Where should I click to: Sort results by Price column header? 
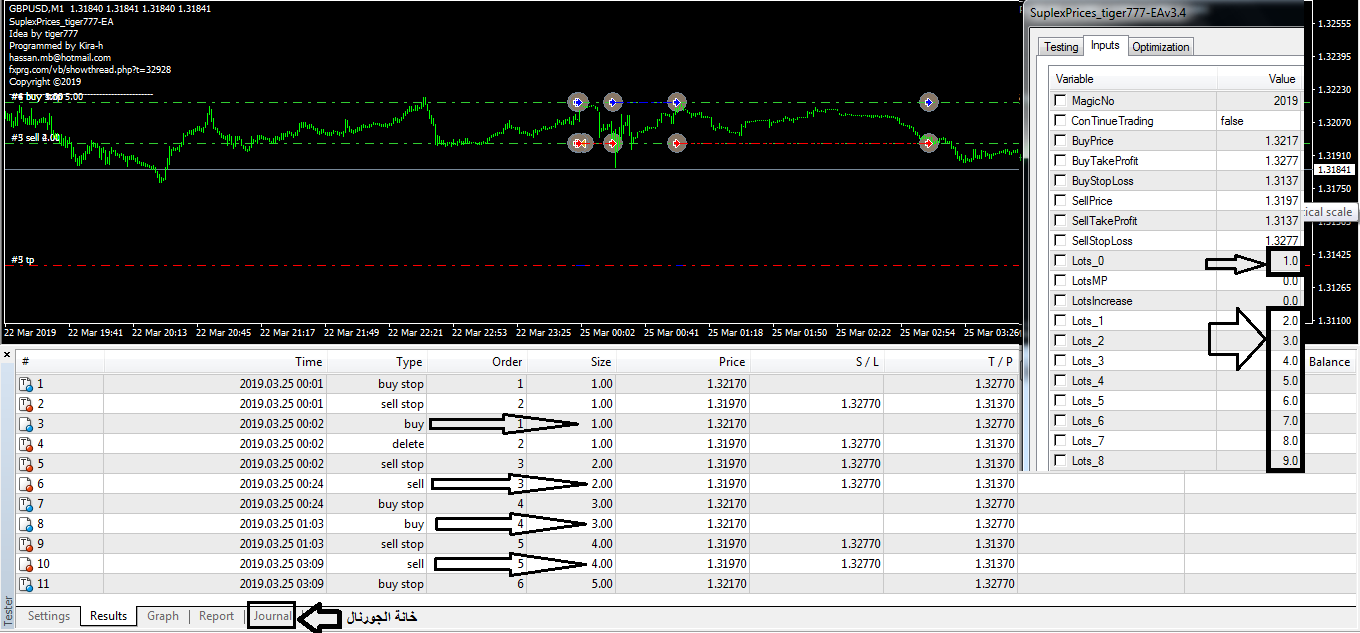pyautogui.click(x=683, y=362)
